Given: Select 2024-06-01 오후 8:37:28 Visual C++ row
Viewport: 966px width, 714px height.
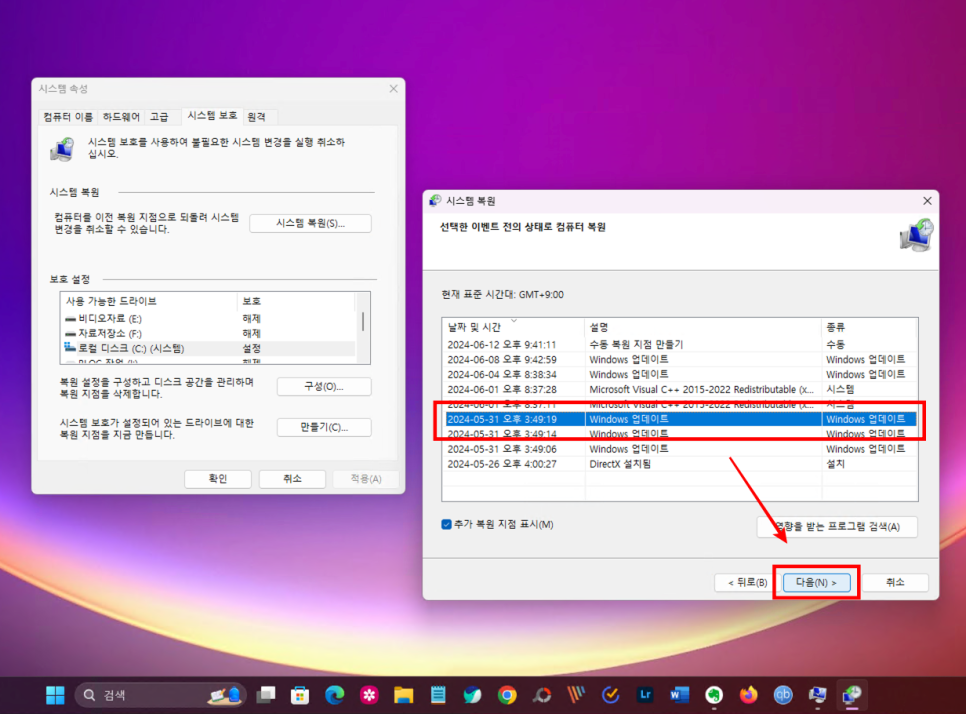Looking at the screenshot, I should tap(680, 389).
